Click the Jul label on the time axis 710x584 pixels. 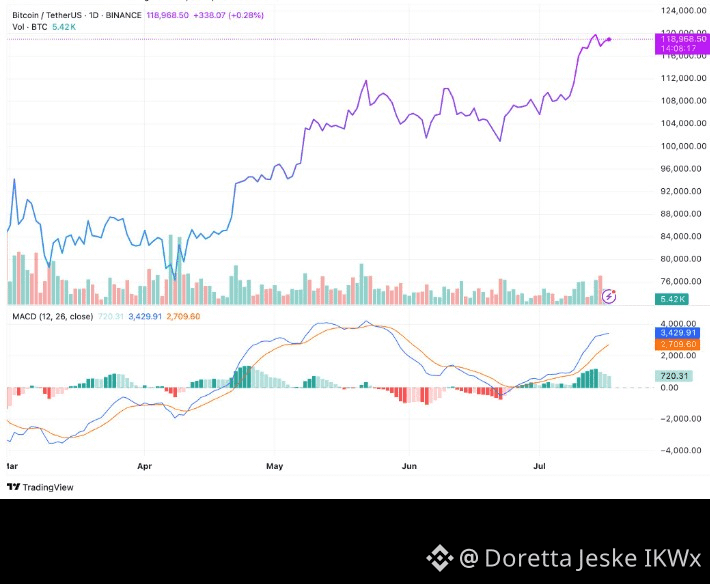pos(539,466)
